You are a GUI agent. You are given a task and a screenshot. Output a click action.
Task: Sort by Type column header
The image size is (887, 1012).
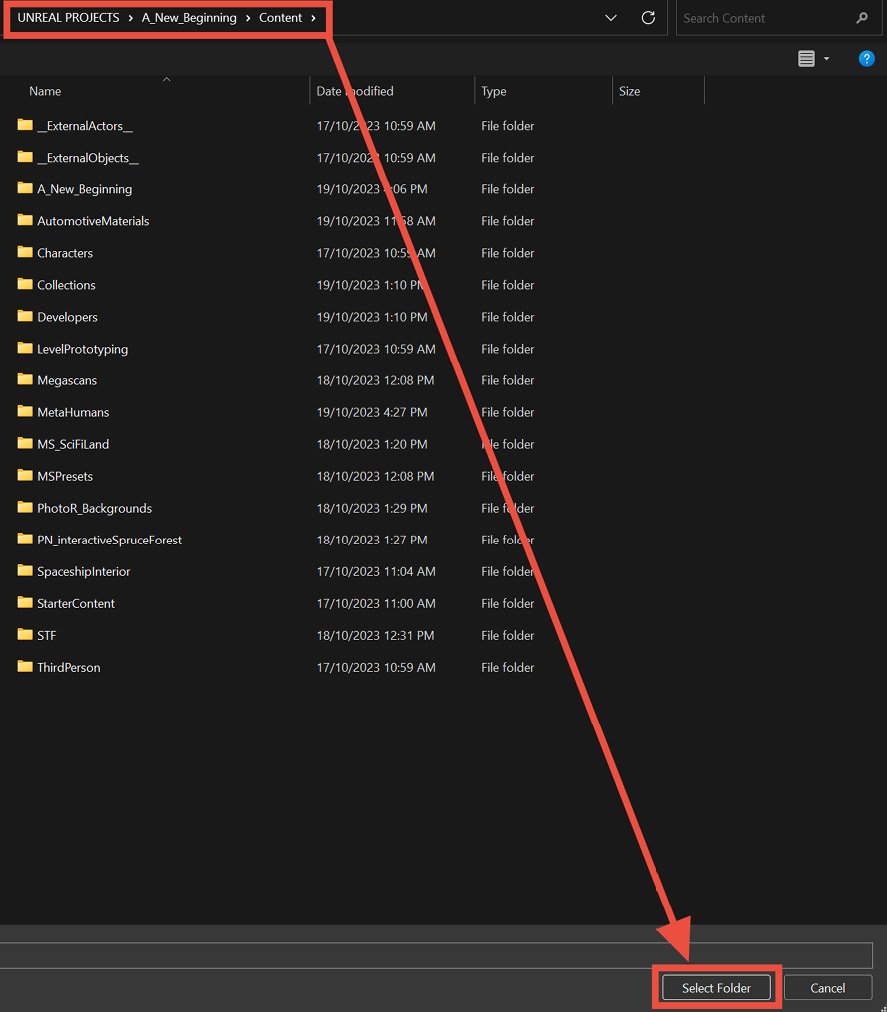click(x=494, y=91)
